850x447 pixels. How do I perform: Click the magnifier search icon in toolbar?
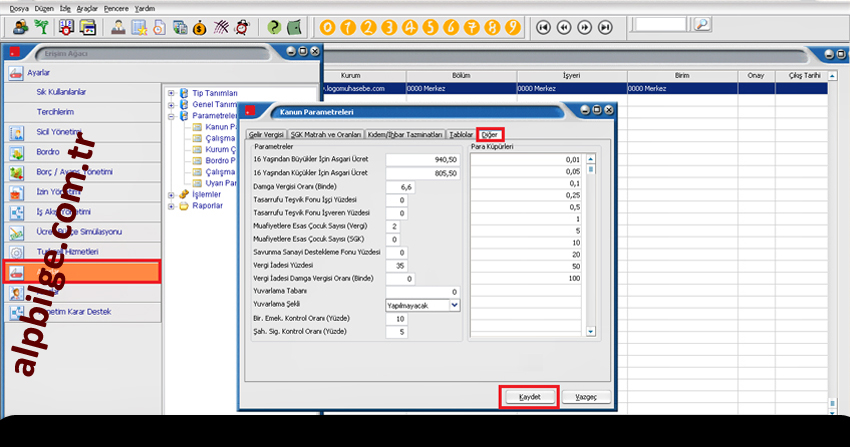701,24
